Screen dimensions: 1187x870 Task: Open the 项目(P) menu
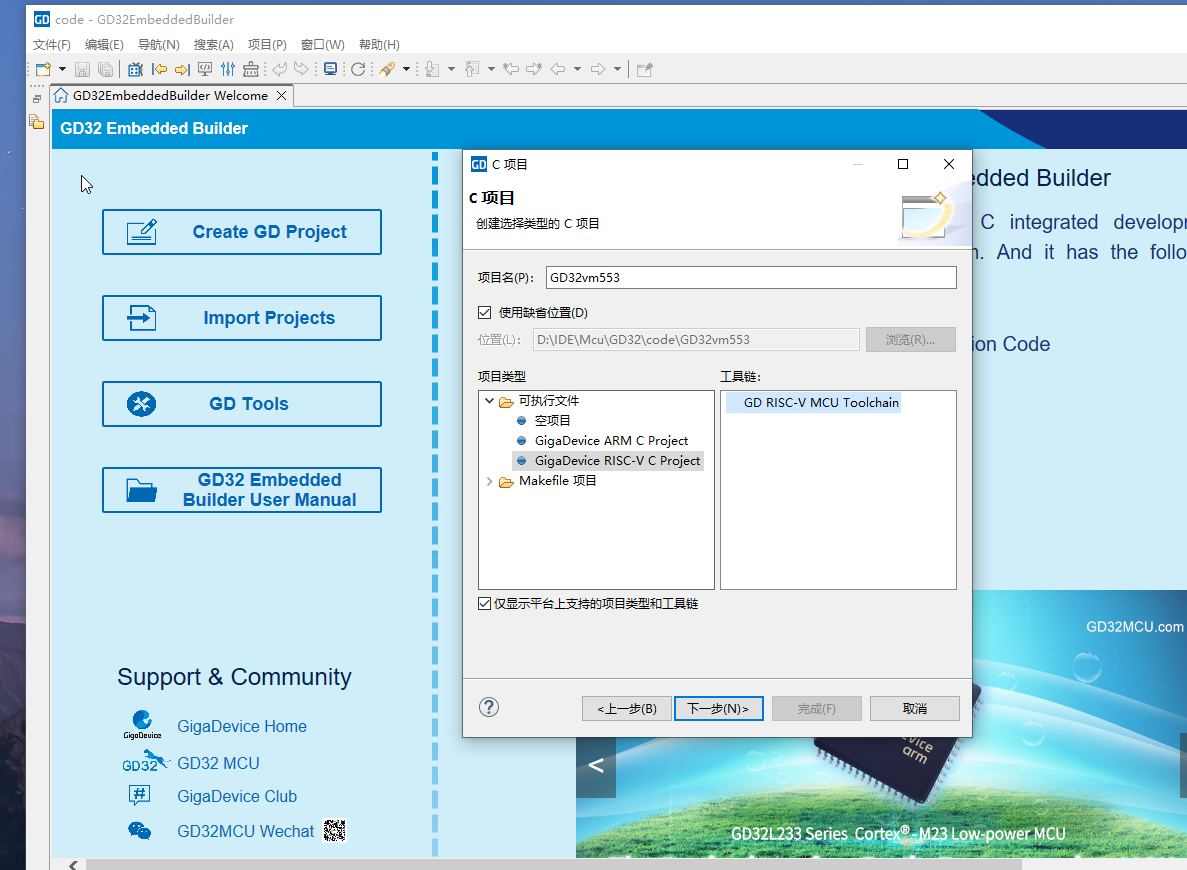(267, 45)
